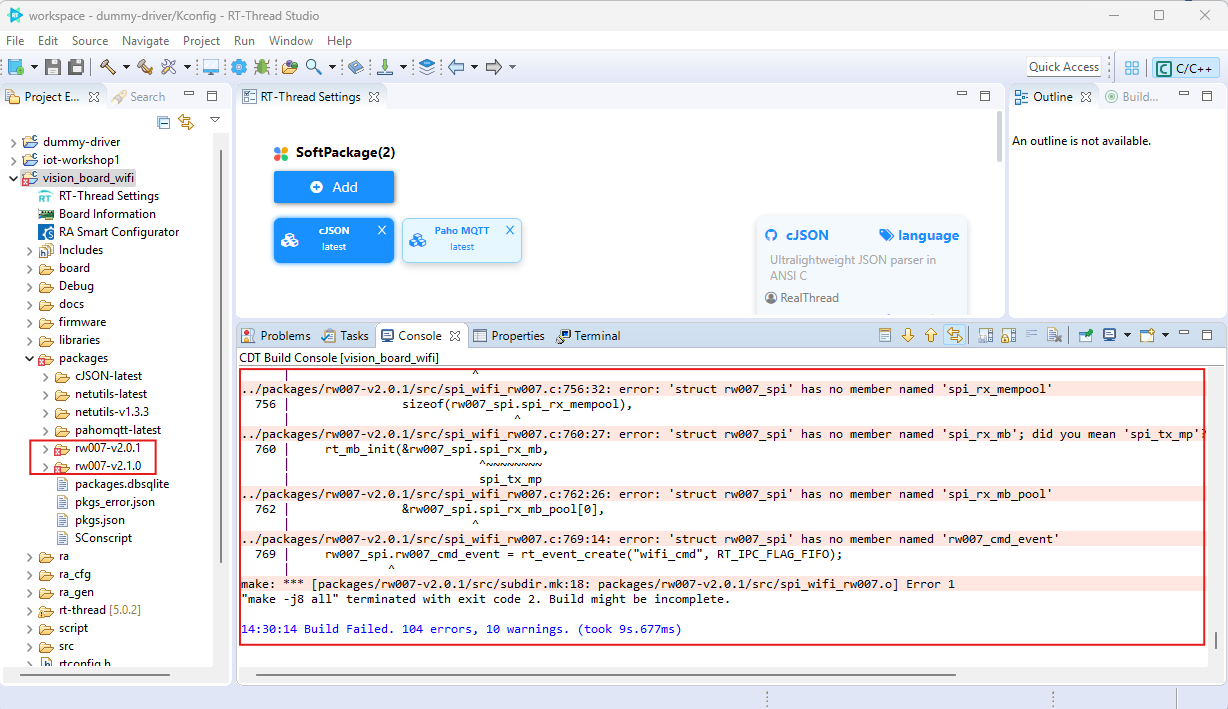1228x709 pixels.
Task: Click the Save All toolbar icon
Action: point(75,67)
